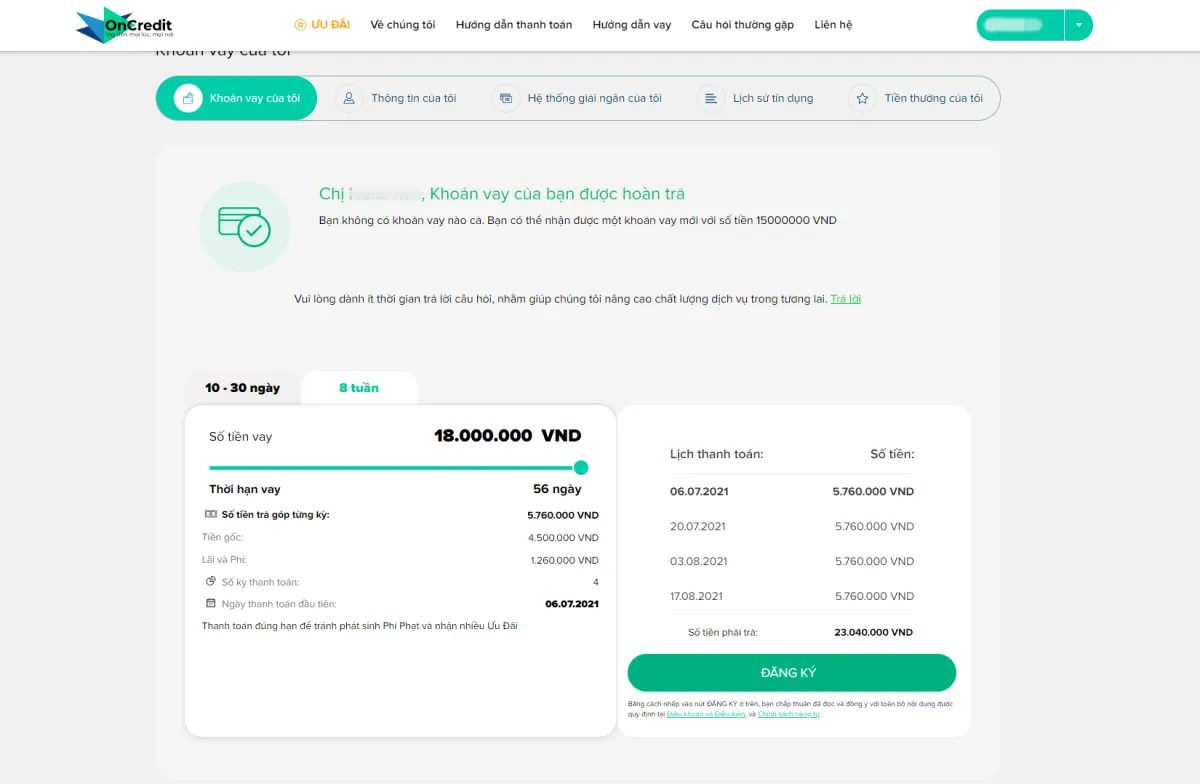Viewport: 1200px width, 784px height.
Task: Click the Tiền thưởng của tôi star icon
Action: [862, 98]
